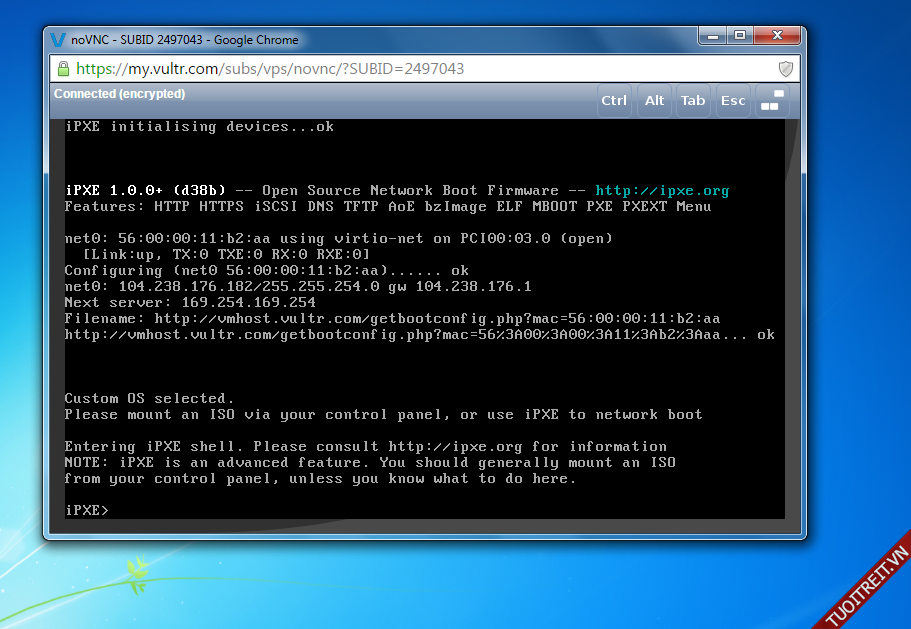Click the Vultr logo in title bar
The height and width of the screenshot is (629, 911).
point(58,40)
